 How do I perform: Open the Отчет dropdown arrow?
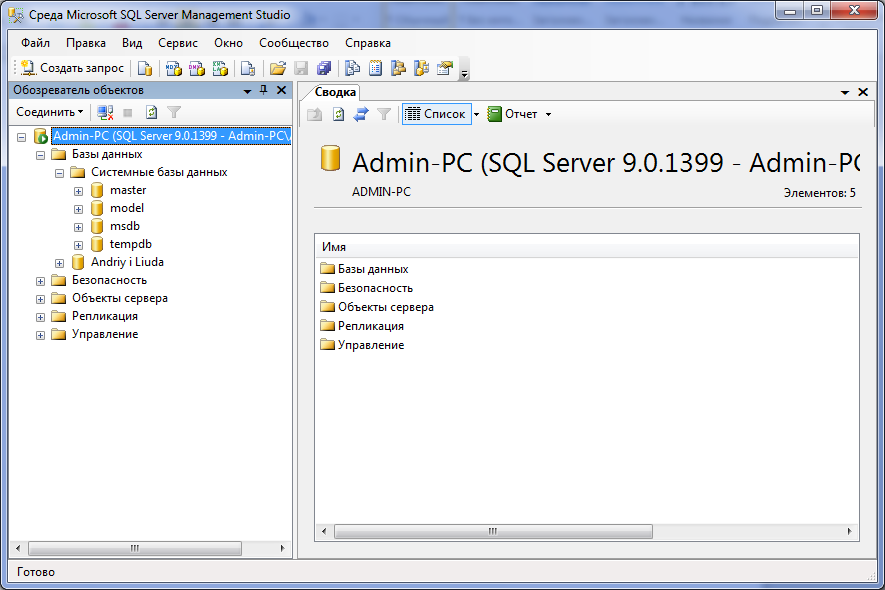[x=548, y=115]
